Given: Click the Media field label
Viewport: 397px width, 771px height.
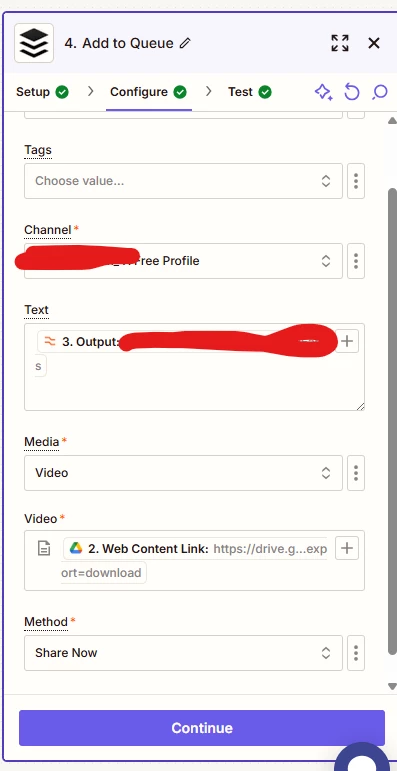Looking at the screenshot, I should tap(42, 442).
